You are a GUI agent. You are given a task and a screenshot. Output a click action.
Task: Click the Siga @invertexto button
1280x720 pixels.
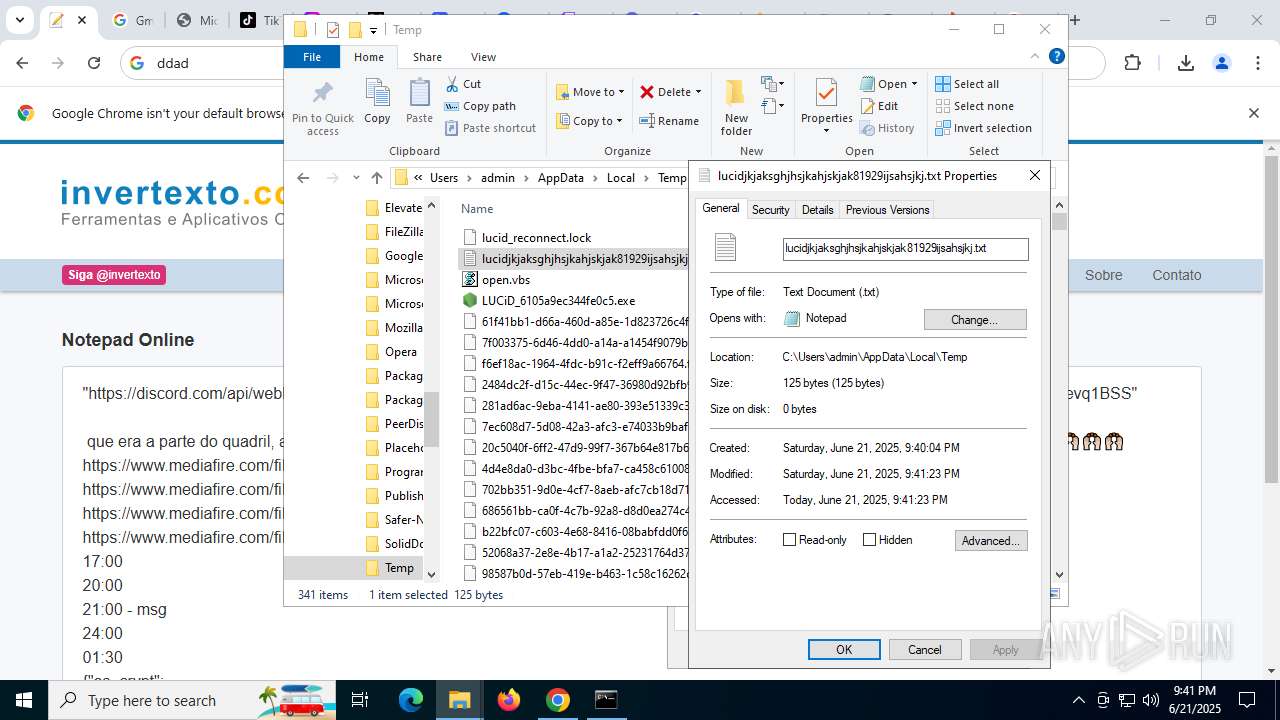[114, 275]
